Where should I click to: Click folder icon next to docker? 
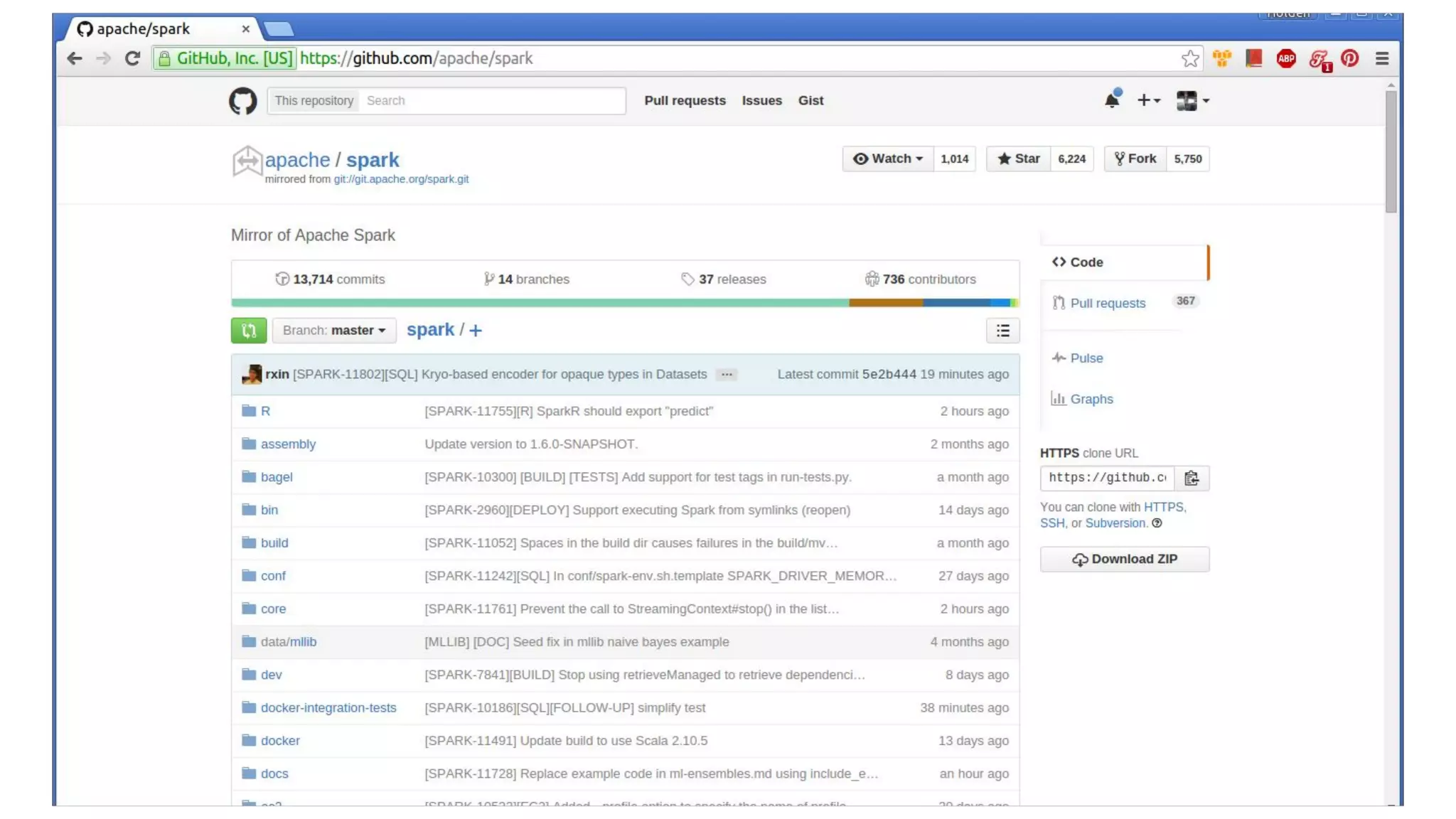(249, 740)
